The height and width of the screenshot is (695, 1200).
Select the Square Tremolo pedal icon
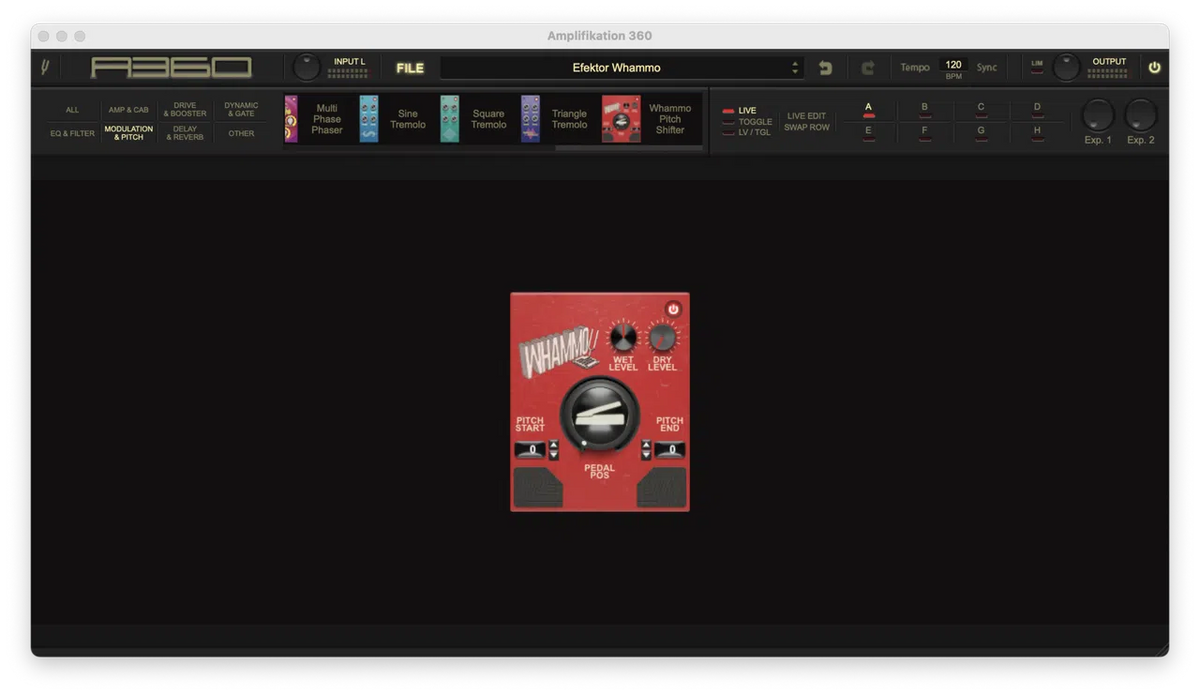point(450,119)
